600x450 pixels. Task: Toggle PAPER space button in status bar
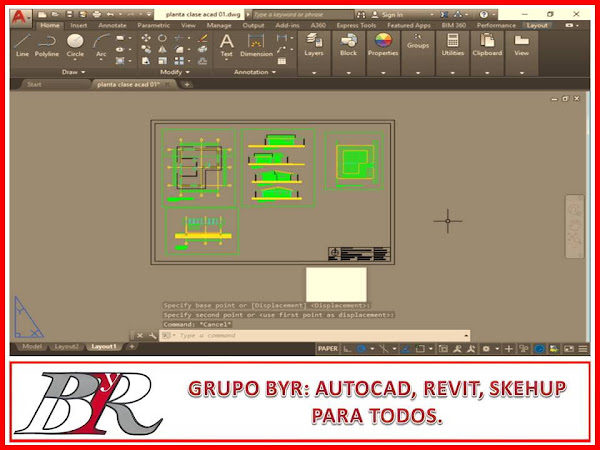(328, 349)
